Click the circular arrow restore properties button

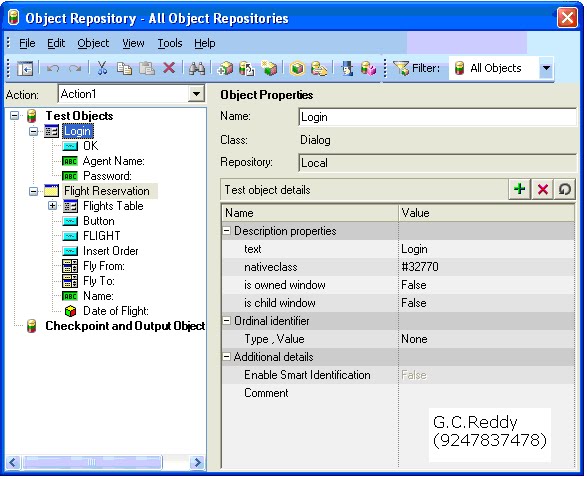[565, 189]
